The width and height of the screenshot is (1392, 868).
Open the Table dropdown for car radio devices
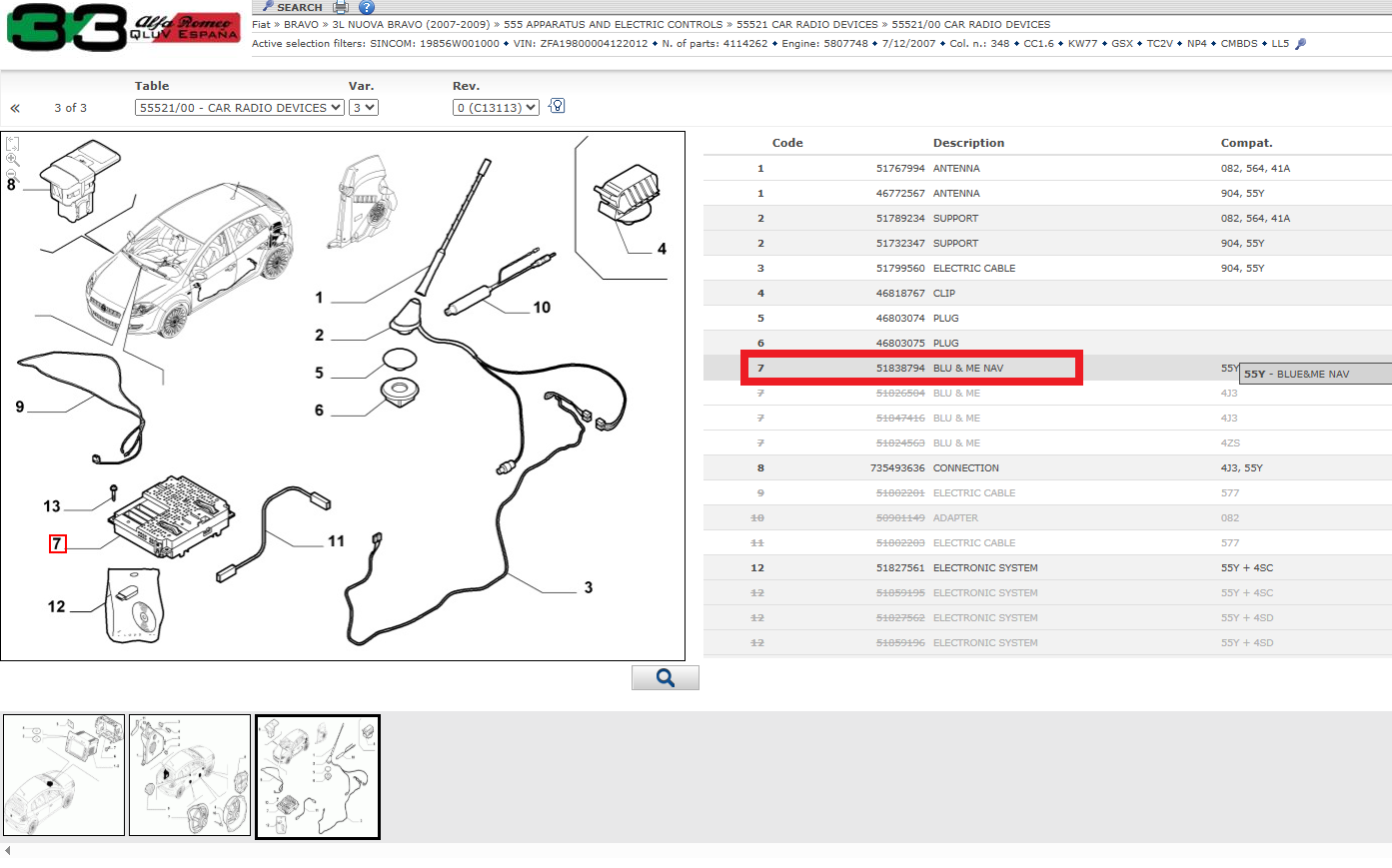click(239, 108)
